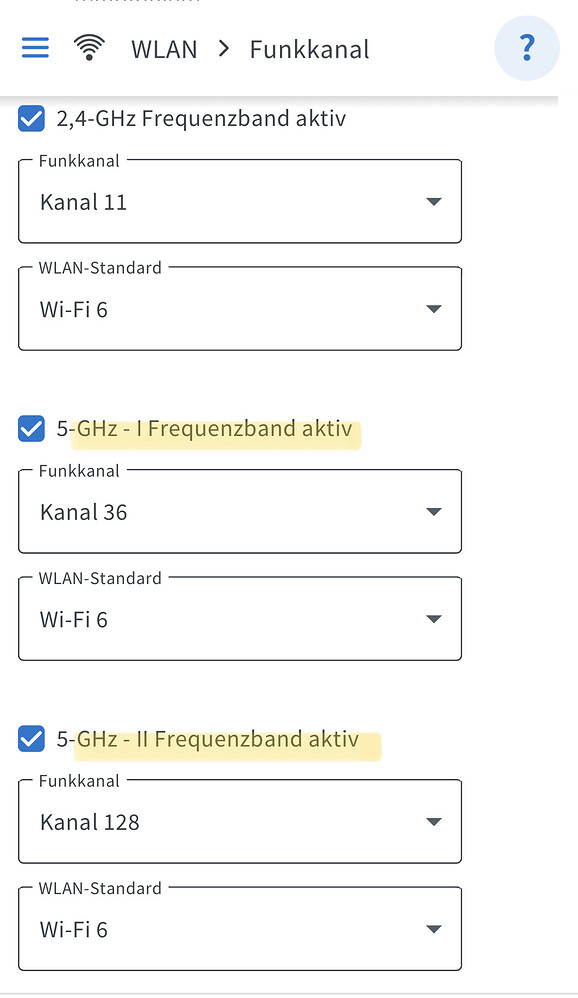The height and width of the screenshot is (998, 578).
Task: Click the dropdown arrow beside Kanal 11
Action: (434, 201)
